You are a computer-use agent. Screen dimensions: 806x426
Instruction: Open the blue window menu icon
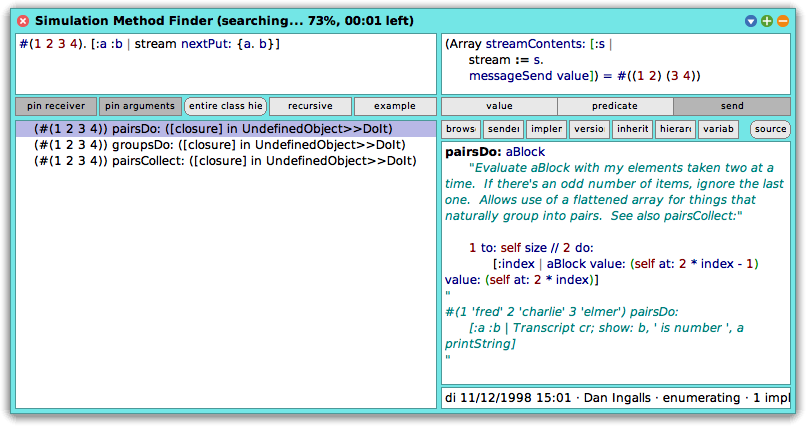coord(750,21)
